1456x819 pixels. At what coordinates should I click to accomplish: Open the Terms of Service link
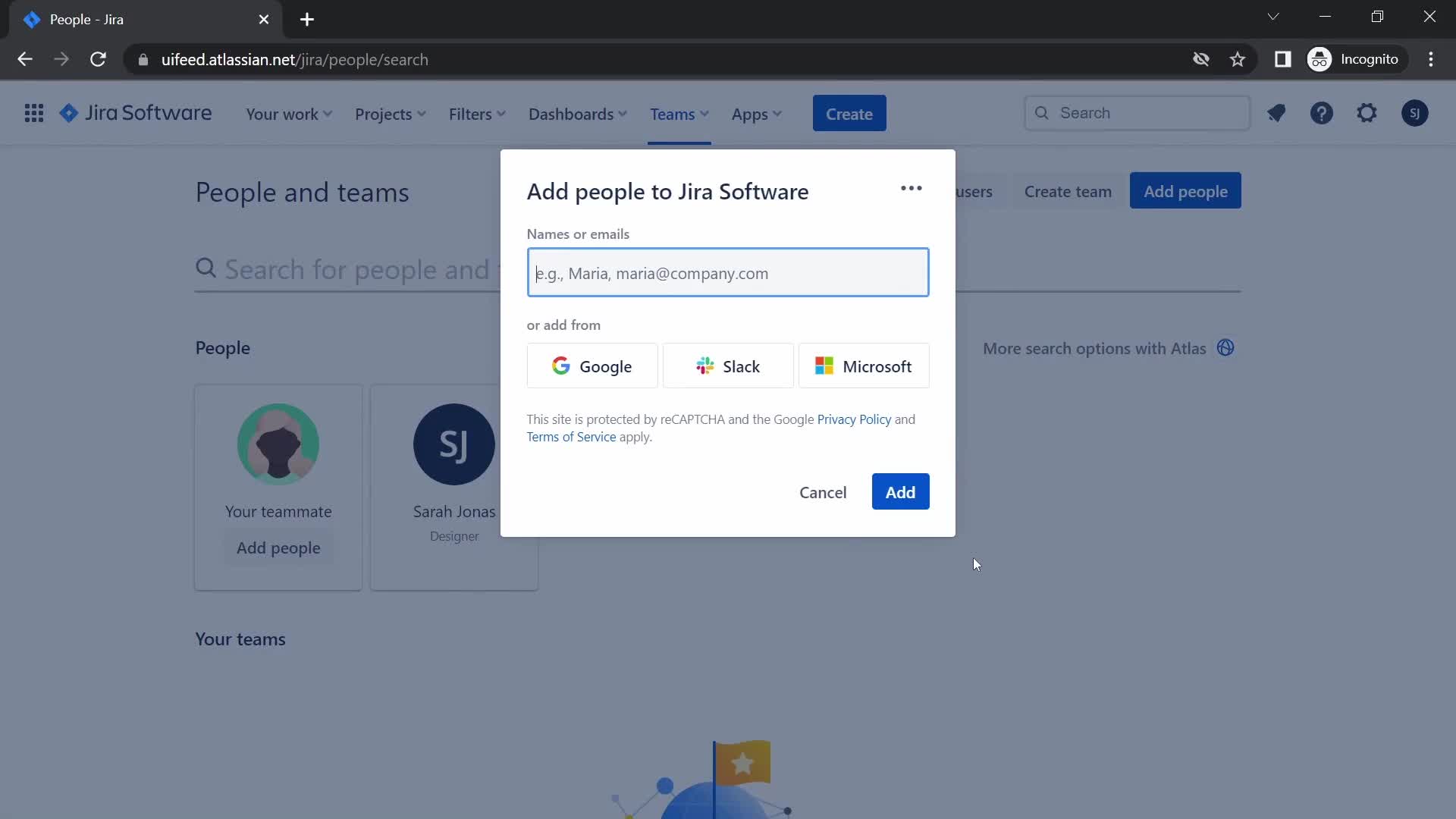click(571, 437)
